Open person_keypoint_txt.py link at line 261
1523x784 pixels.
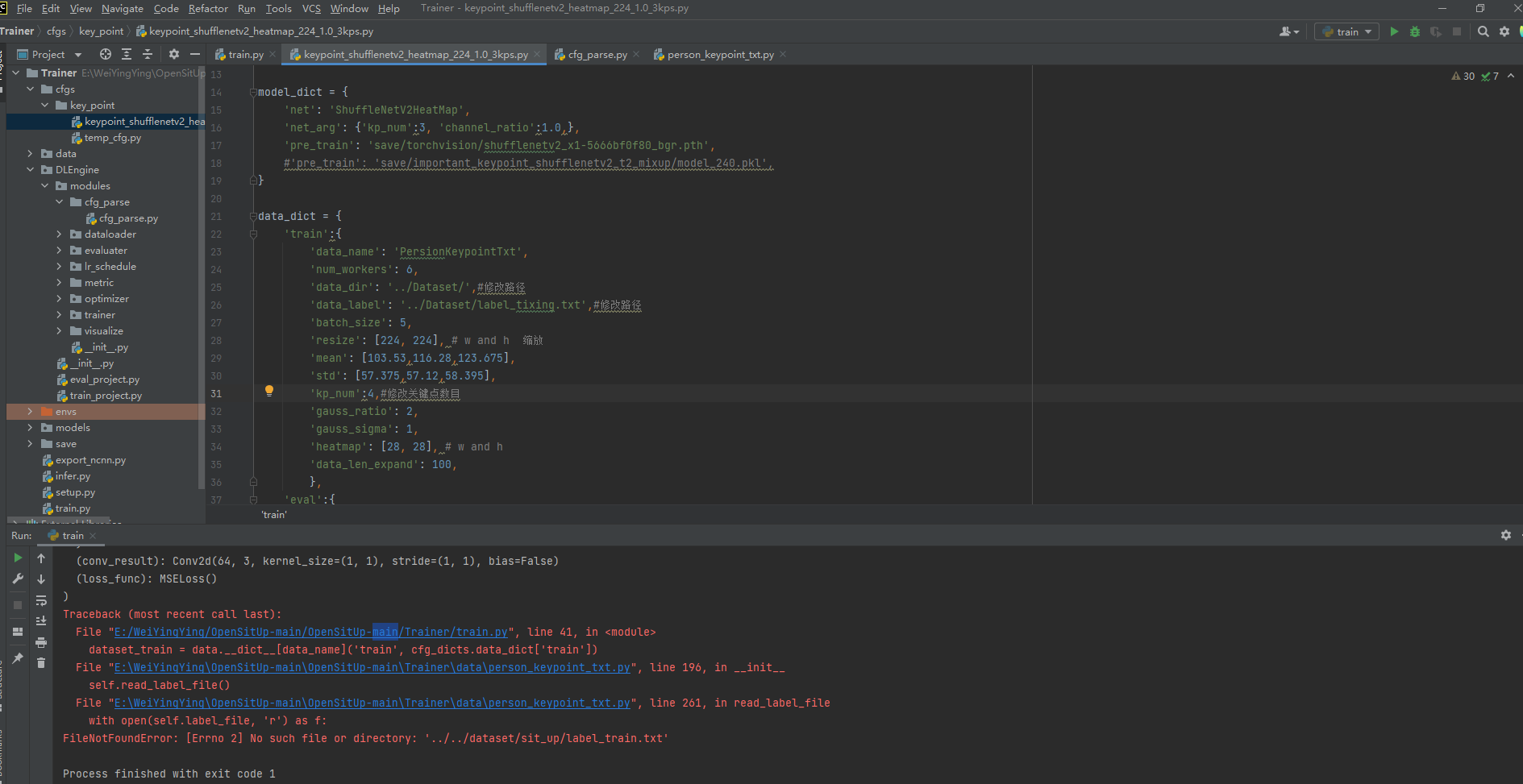pos(372,703)
